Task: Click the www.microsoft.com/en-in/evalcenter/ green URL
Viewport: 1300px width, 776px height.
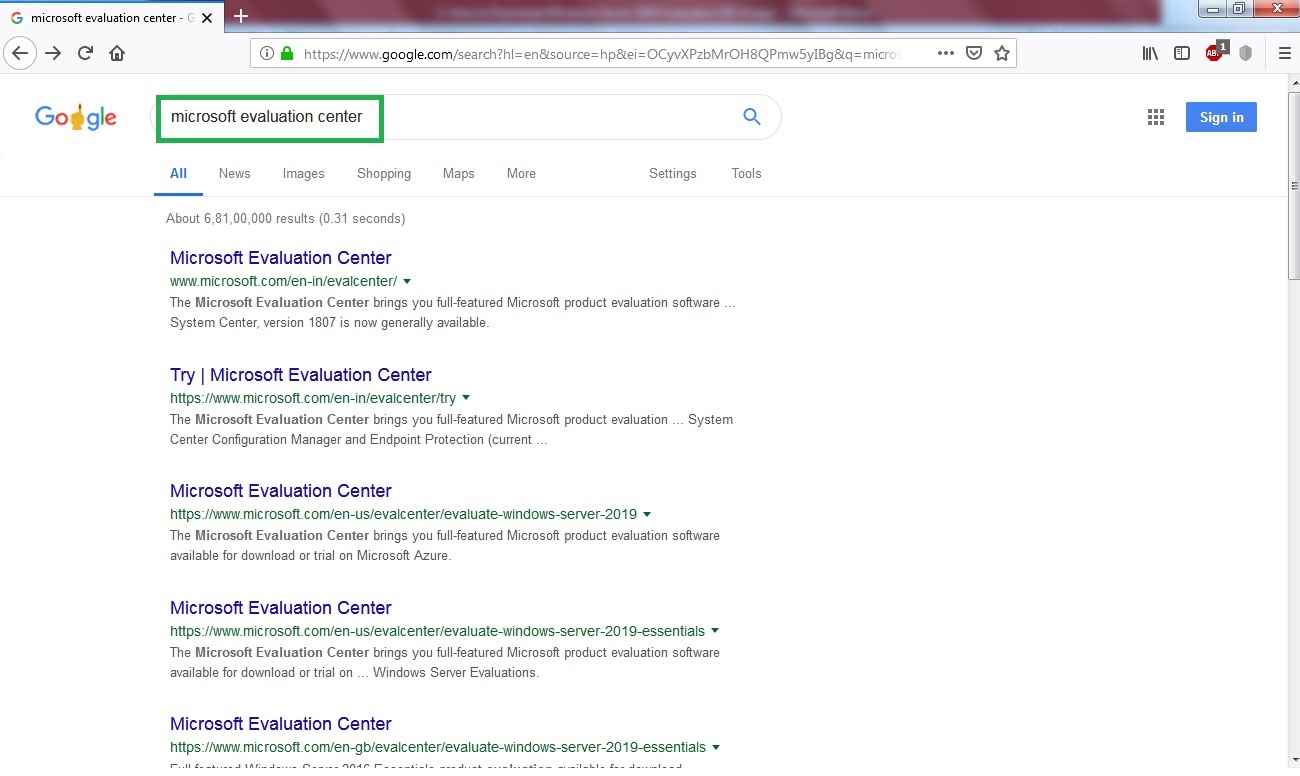Action: [283, 281]
